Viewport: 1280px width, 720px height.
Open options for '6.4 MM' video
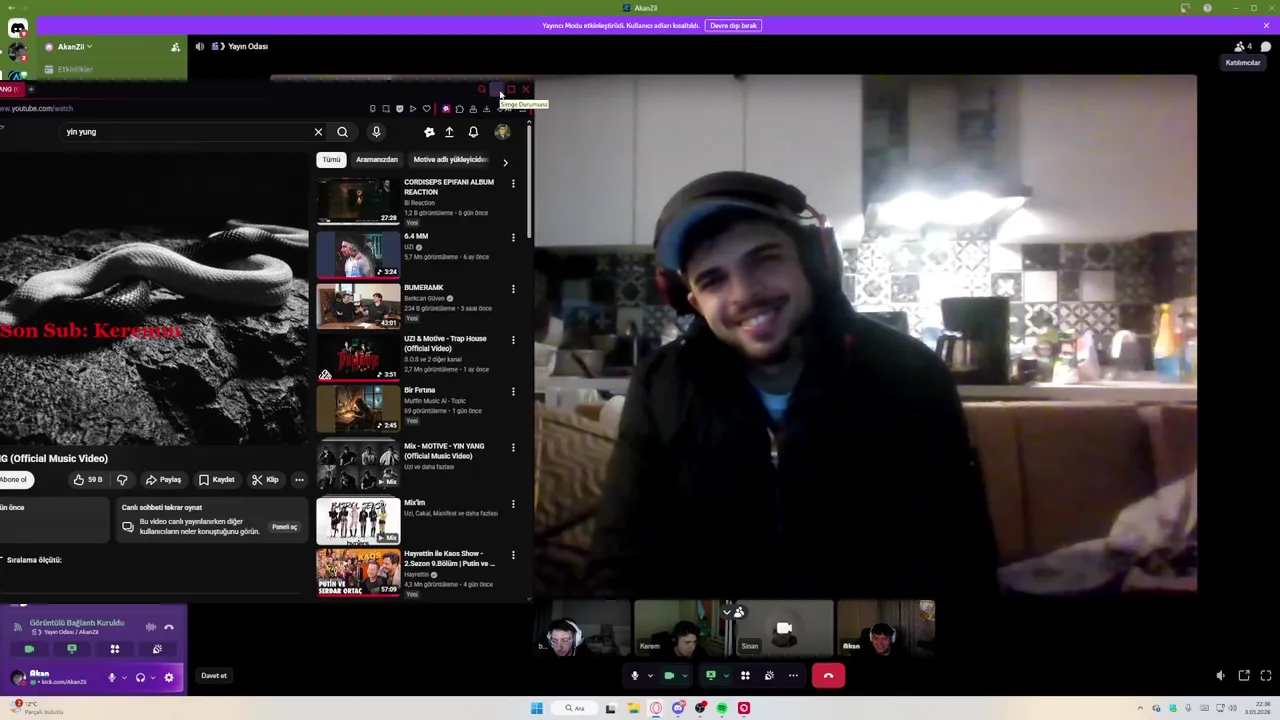click(x=513, y=237)
